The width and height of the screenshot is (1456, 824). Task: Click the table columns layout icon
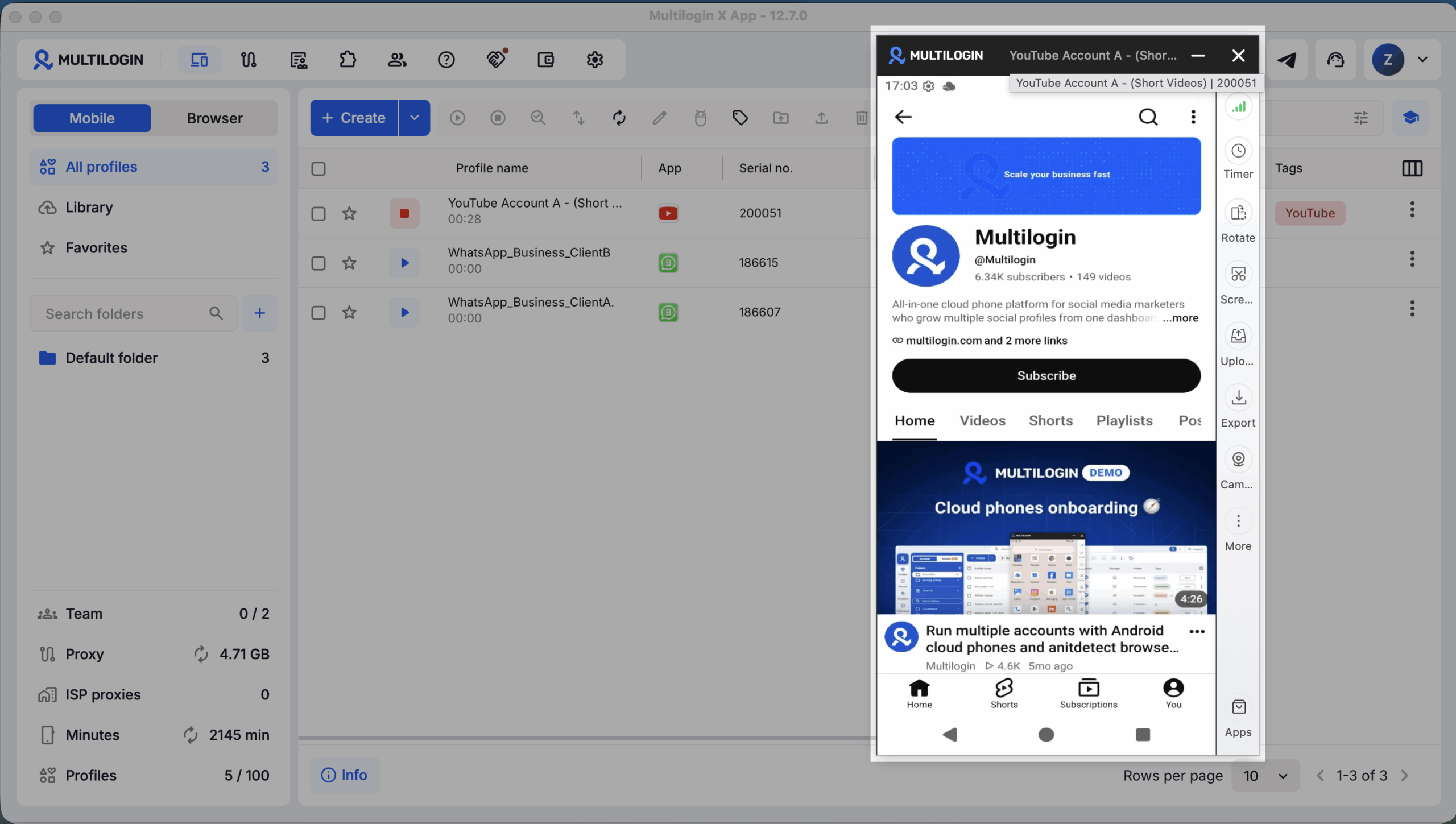pyautogui.click(x=1412, y=168)
